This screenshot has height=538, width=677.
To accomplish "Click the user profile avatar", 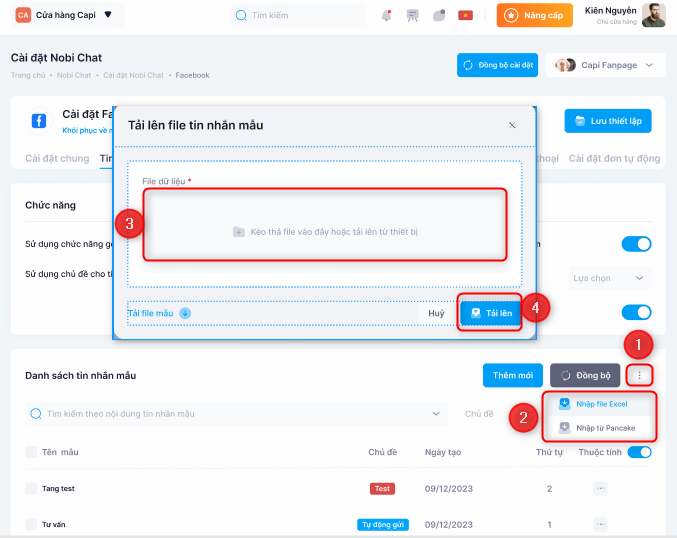I will point(653,15).
